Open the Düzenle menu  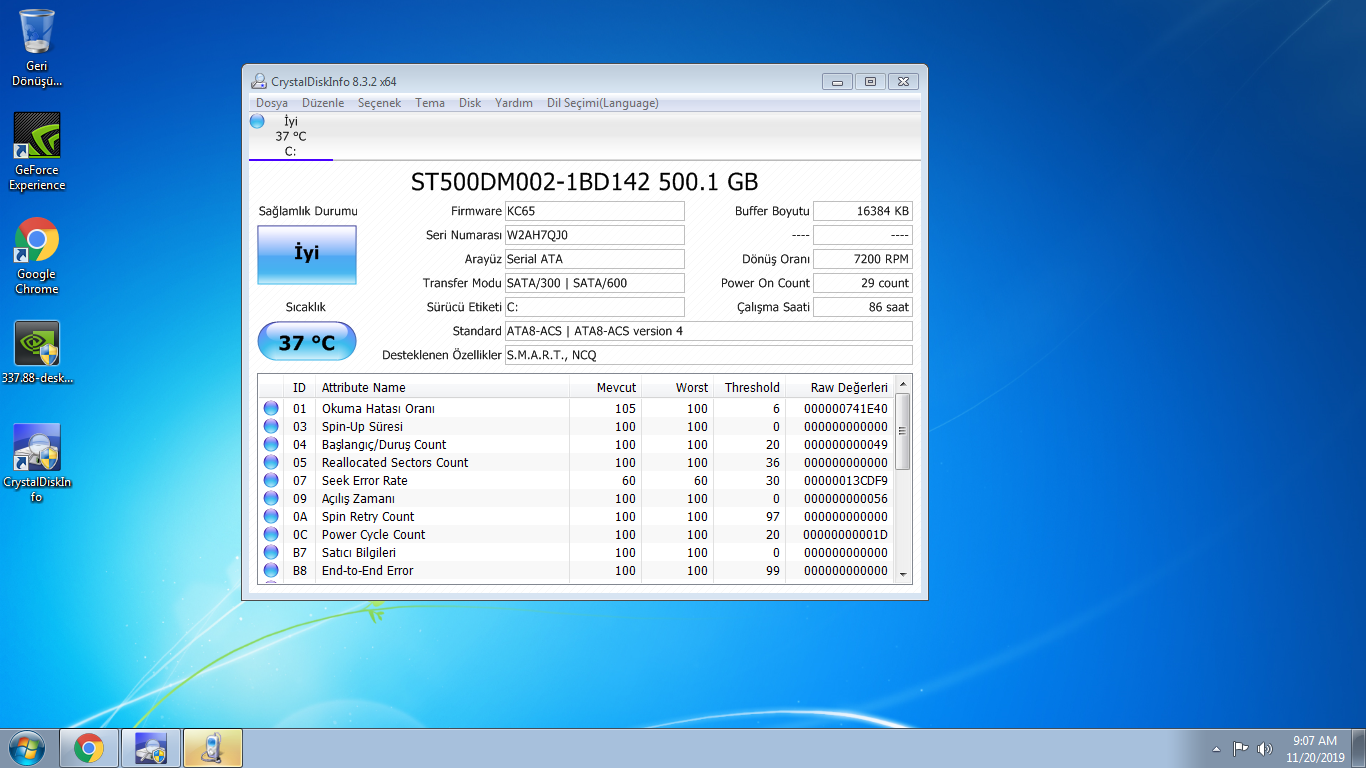[x=322, y=103]
